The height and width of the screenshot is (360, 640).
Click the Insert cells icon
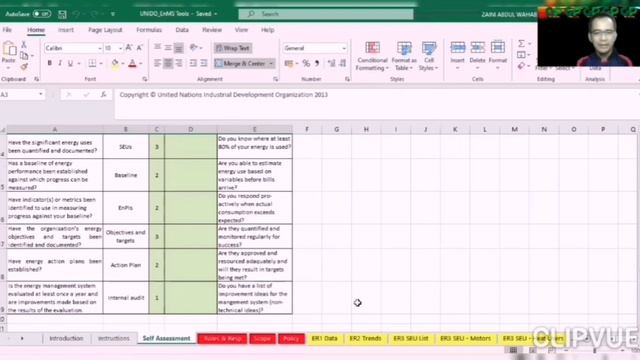pos(458,47)
